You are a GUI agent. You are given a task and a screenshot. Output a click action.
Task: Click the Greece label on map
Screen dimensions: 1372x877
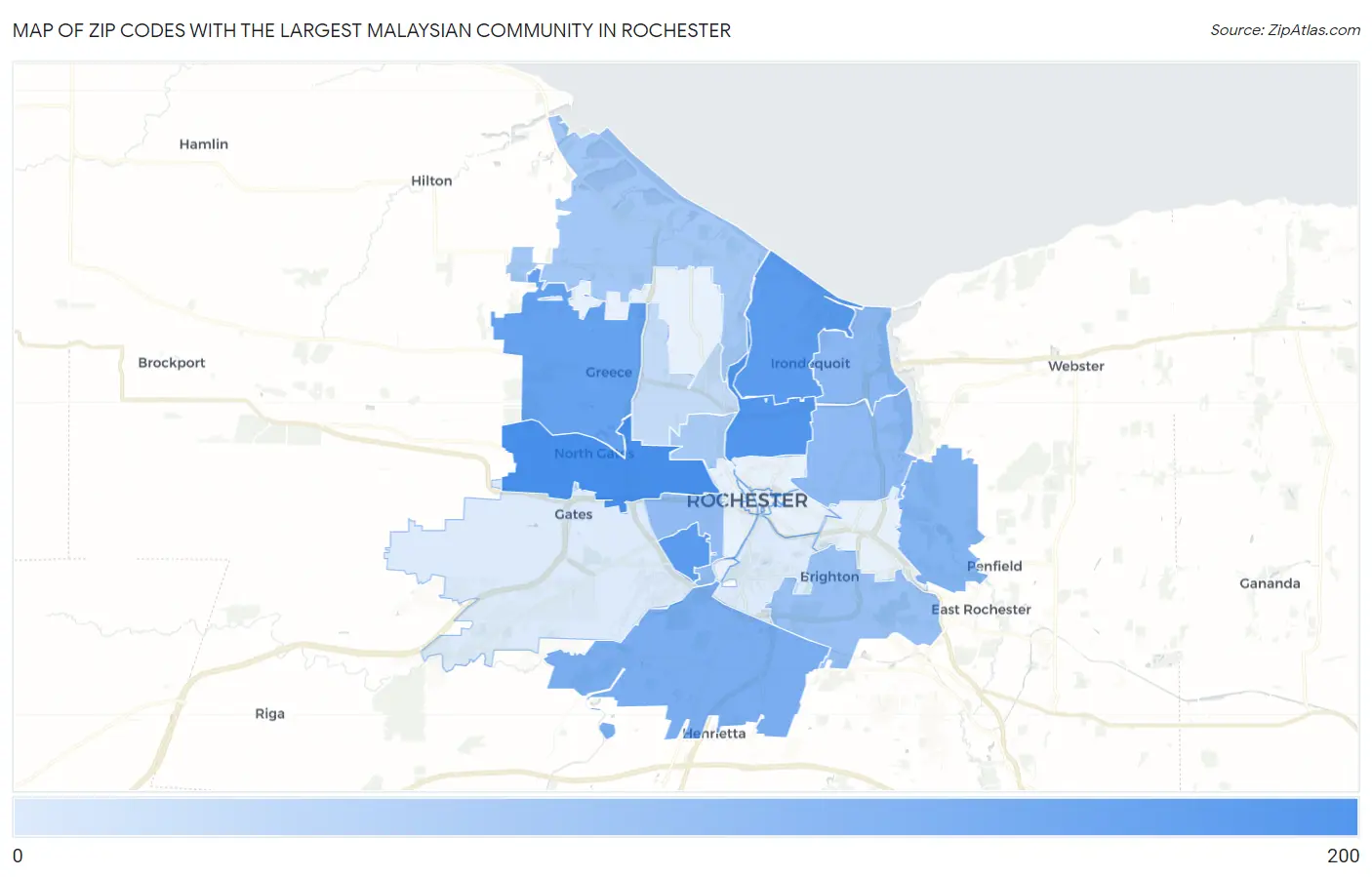tap(609, 373)
